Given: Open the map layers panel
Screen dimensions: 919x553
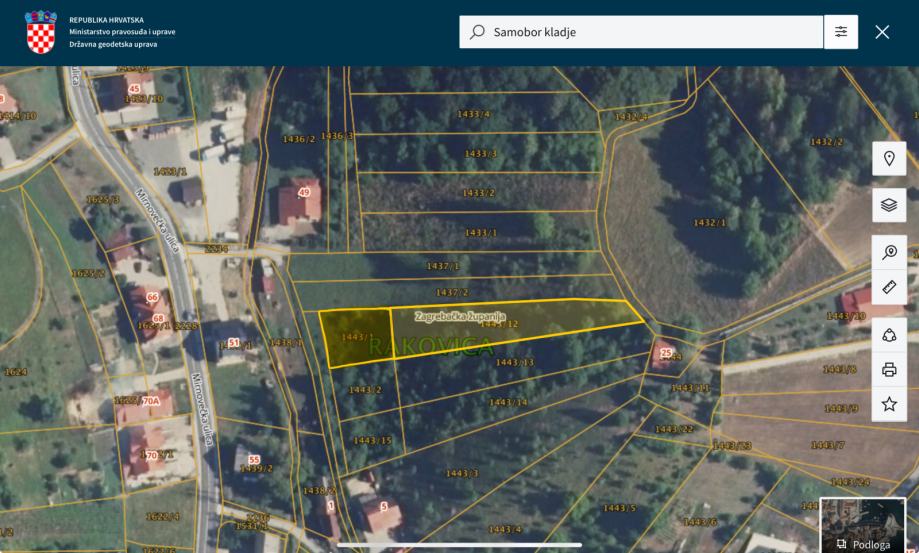Looking at the screenshot, I should [889, 205].
